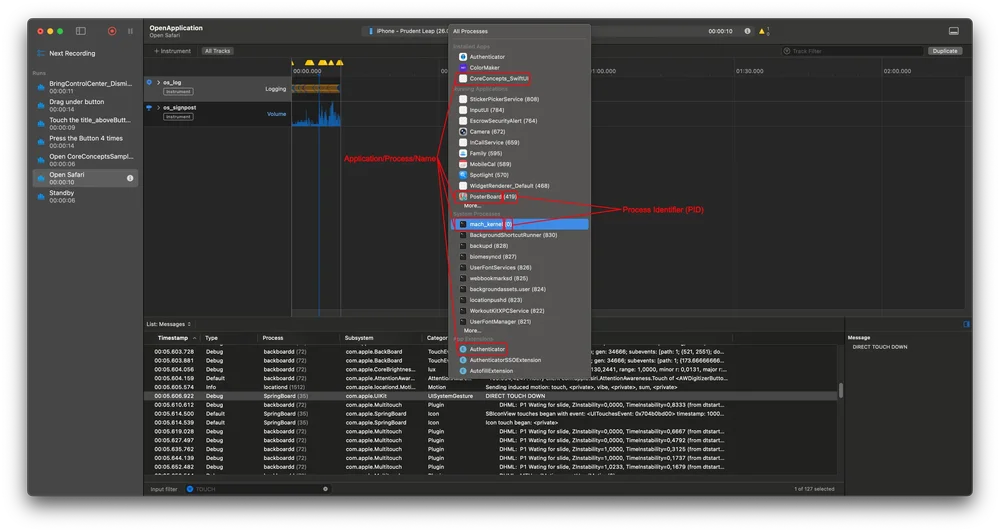The width and height of the screenshot is (1000, 532).
Task: Click the Logging label on os_log track
Action: (x=276, y=89)
